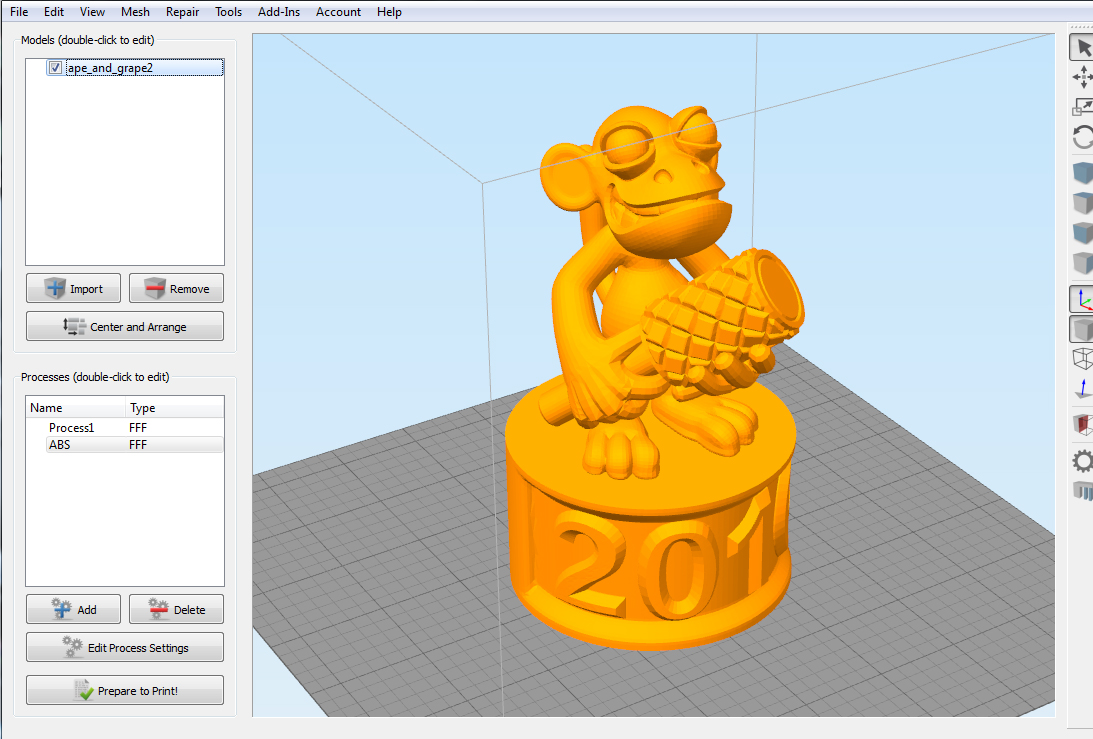Uncheck the ape_and_grape2 model checkbox
Viewport: 1093px width, 739px height.
coord(56,68)
